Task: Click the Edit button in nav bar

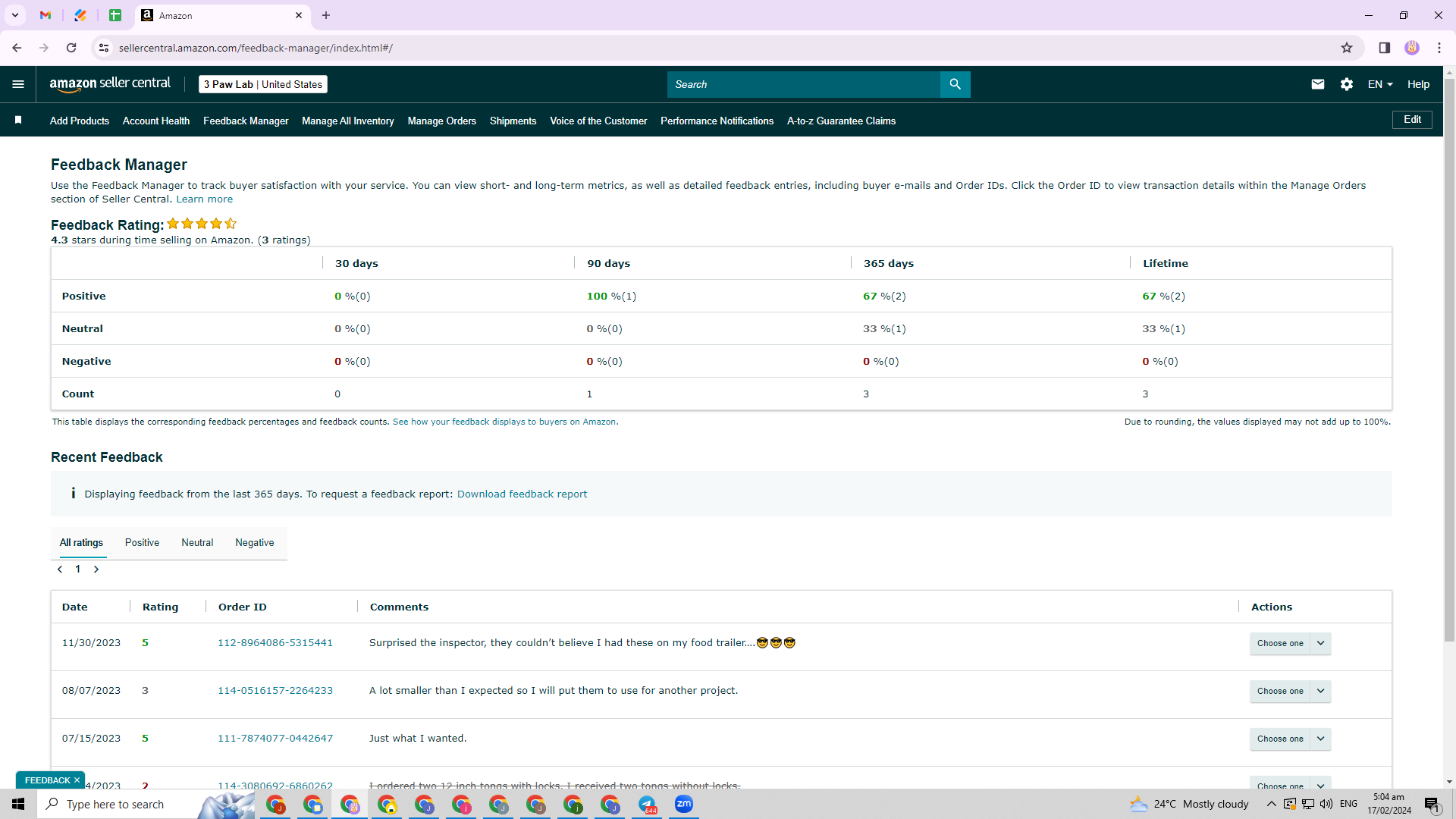Action: click(1412, 120)
